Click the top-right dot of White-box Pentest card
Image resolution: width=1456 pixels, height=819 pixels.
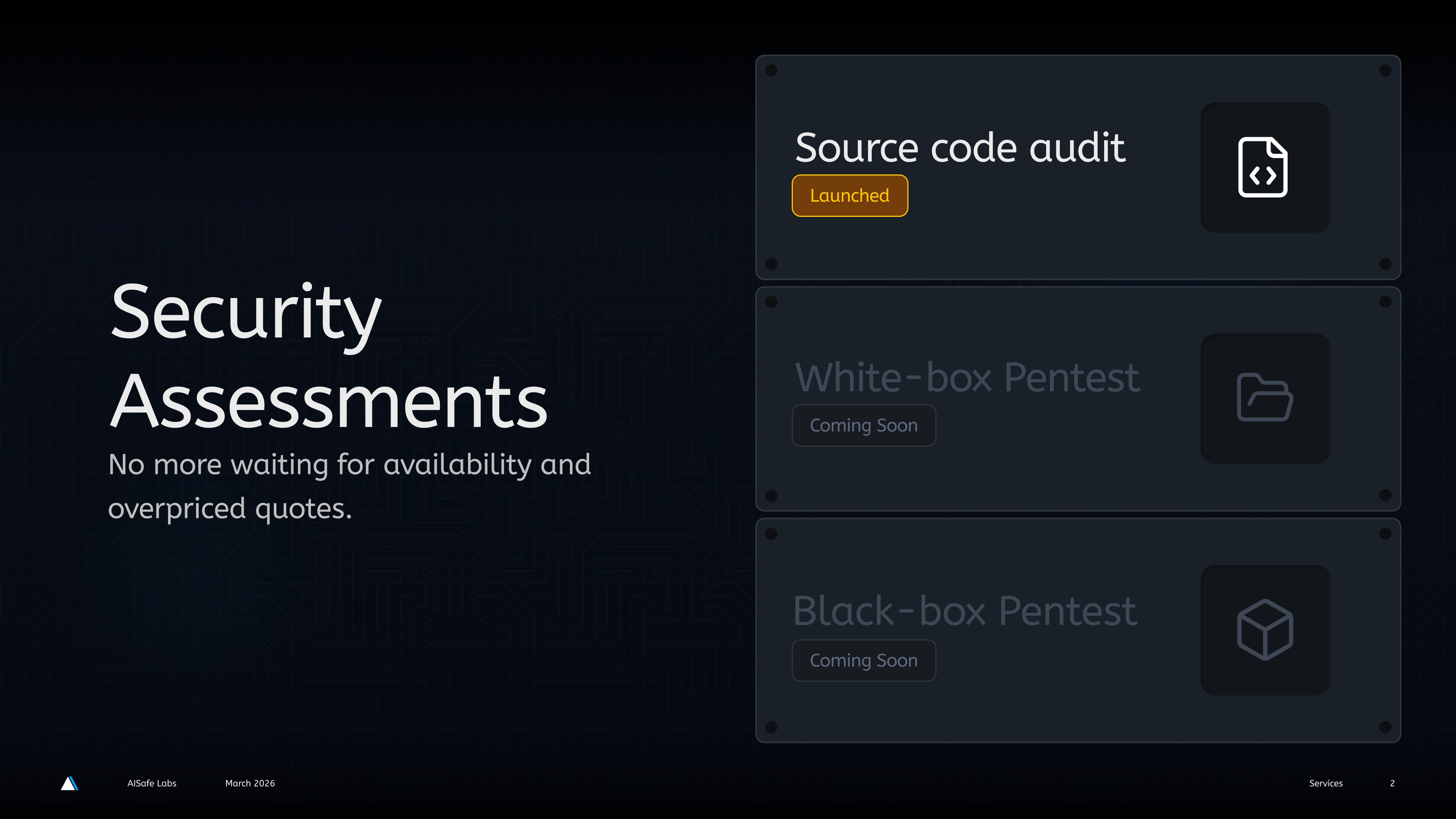click(x=1385, y=302)
